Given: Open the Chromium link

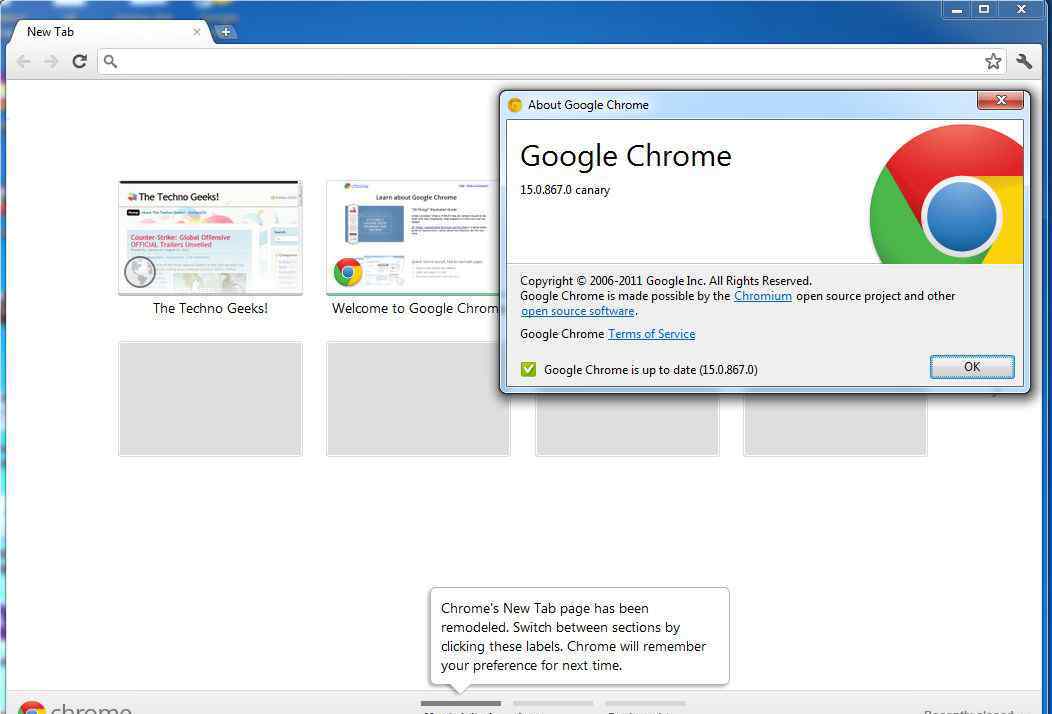Looking at the screenshot, I should (x=763, y=296).
